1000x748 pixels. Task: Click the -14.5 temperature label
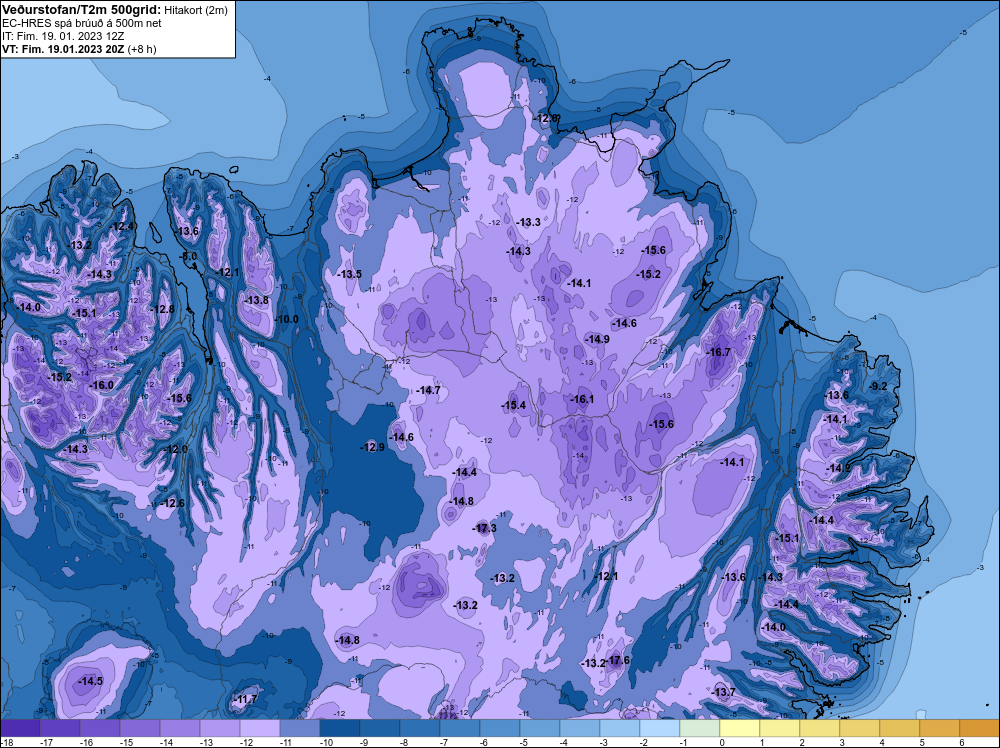point(90,681)
